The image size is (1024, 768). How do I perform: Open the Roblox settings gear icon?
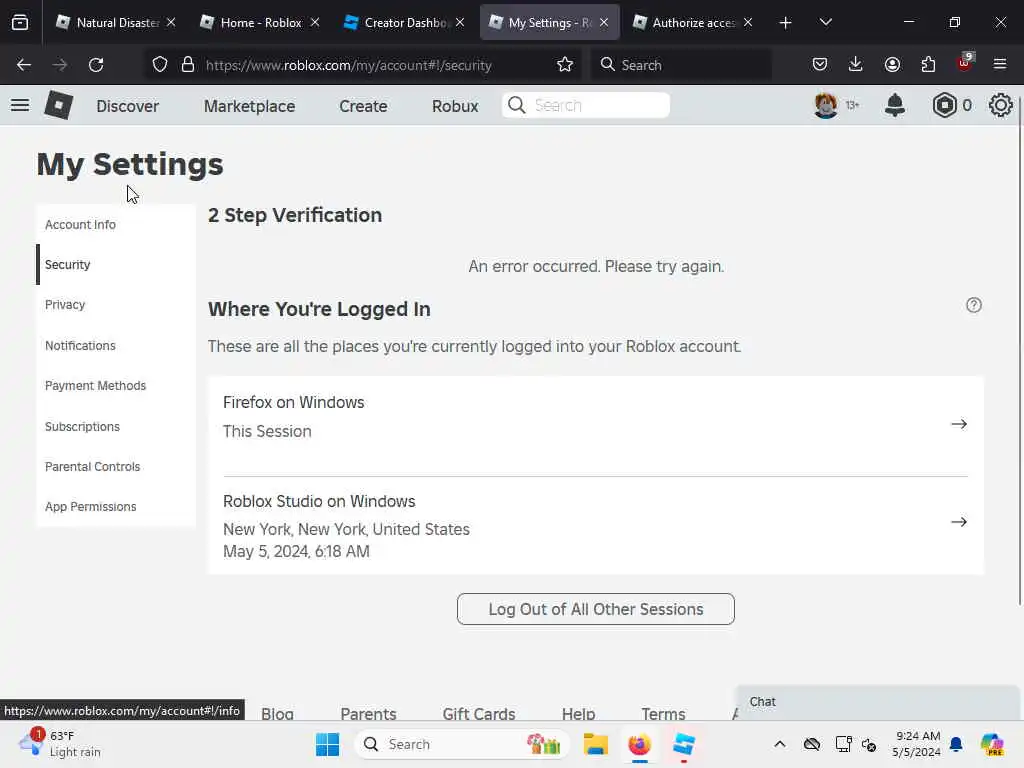click(1000, 105)
